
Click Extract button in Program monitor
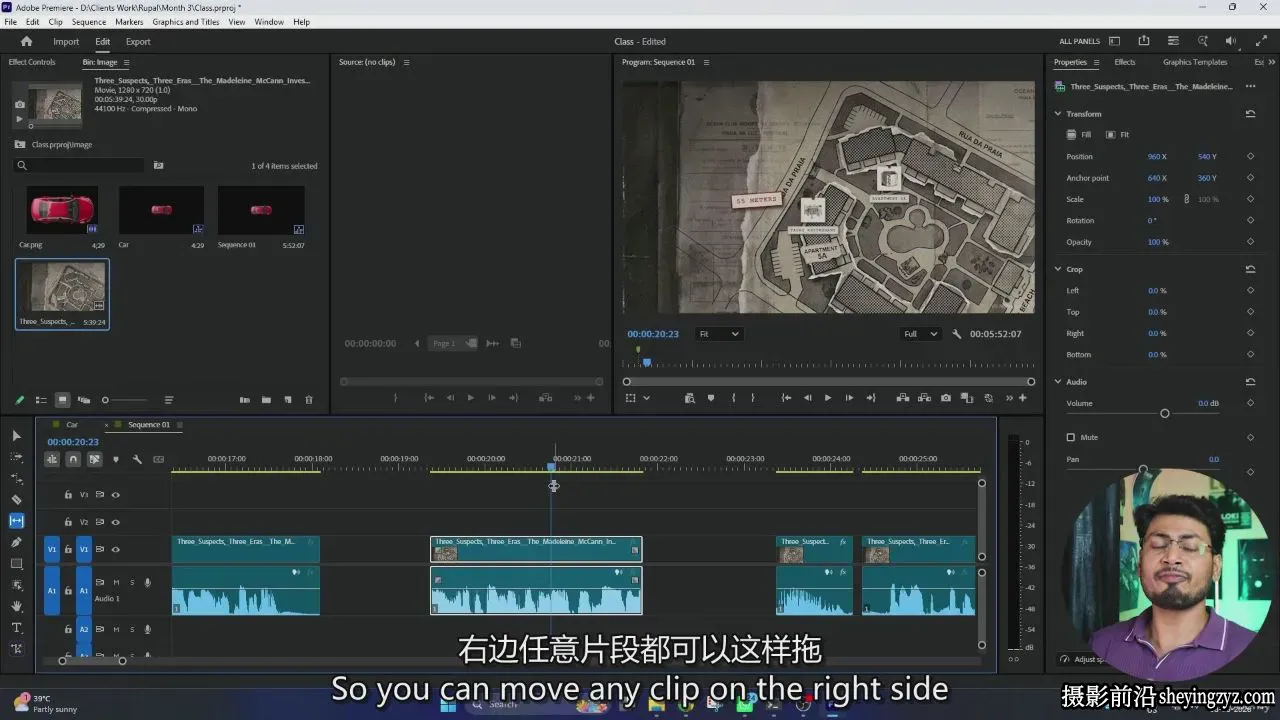[924, 398]
